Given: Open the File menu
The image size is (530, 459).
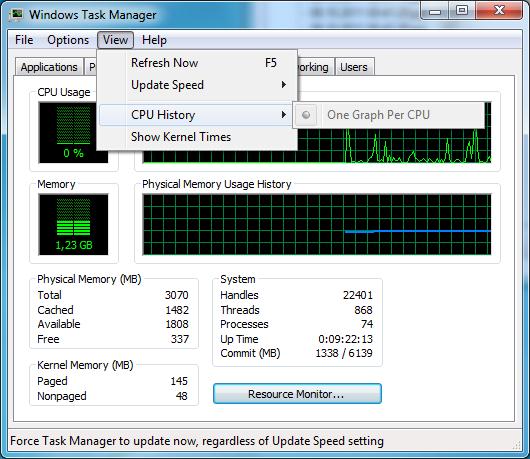Looking at the screenshot, I should (x=24, y=40).
